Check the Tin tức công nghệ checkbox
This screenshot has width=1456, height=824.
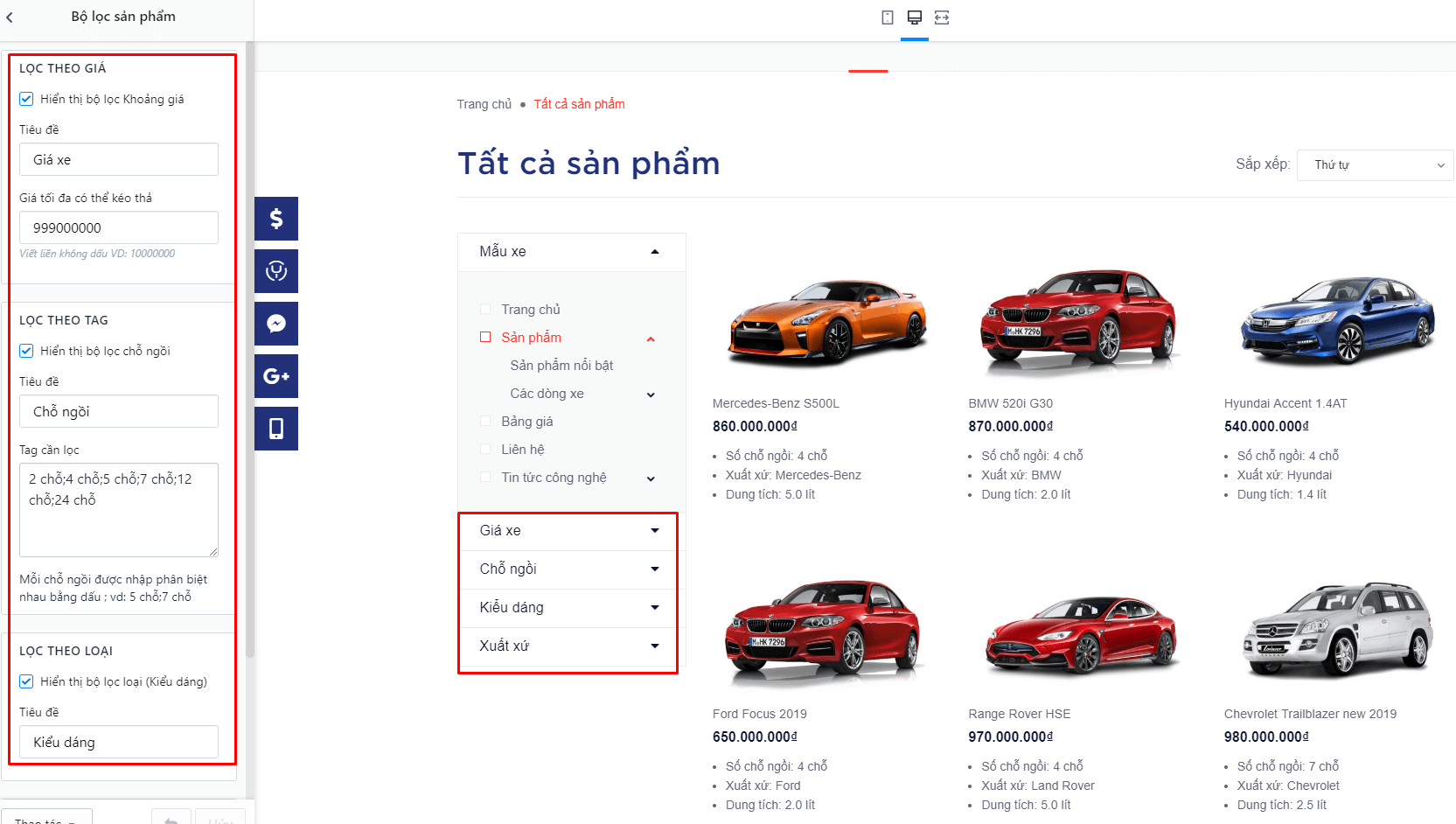coord(485,477)
